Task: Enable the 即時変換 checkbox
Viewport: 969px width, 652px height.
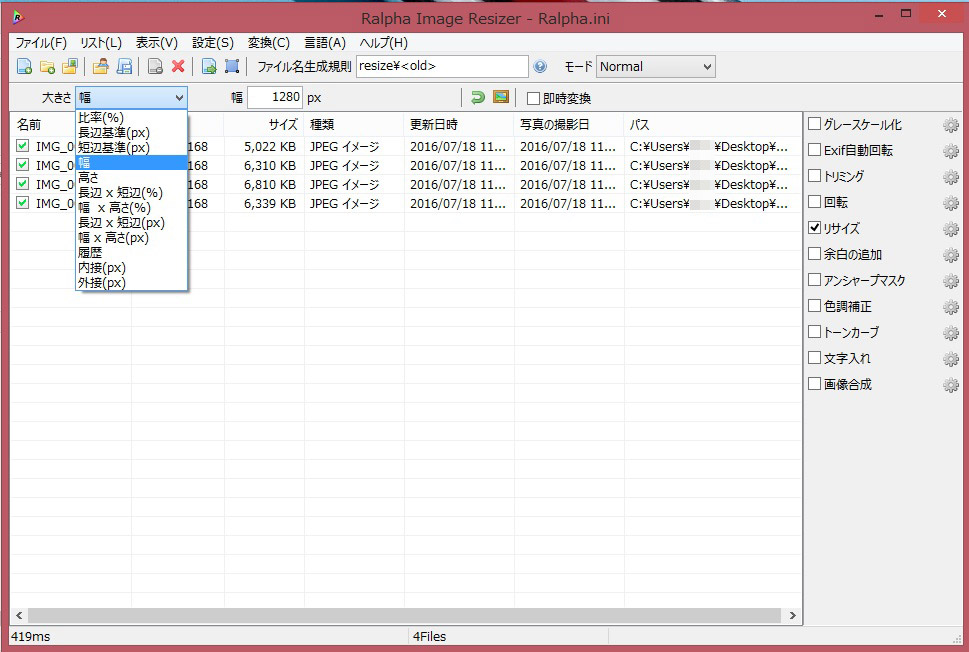Action: tap(534, 98)
